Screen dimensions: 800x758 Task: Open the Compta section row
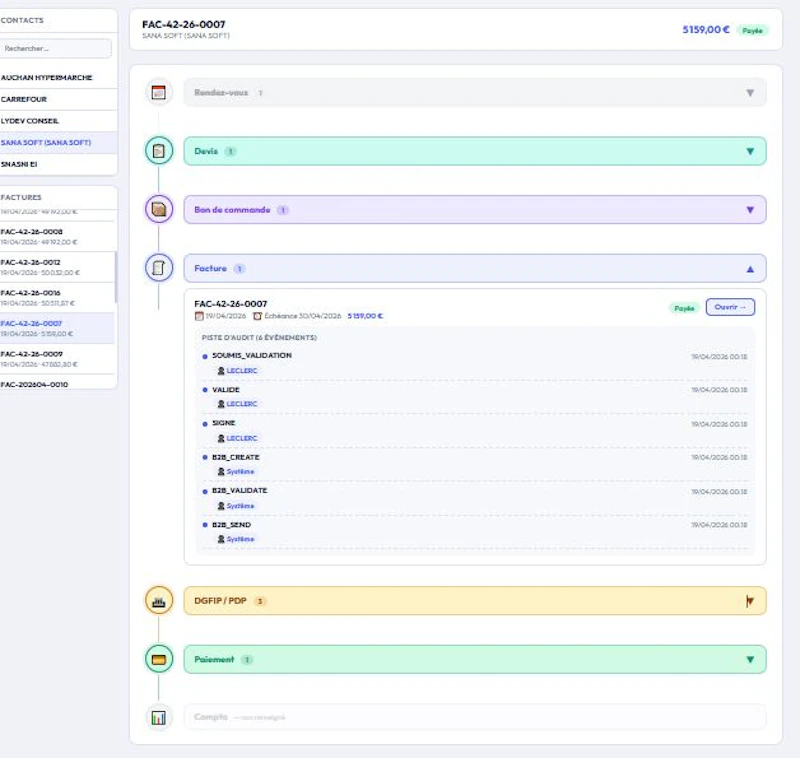(x=474, y=717)
